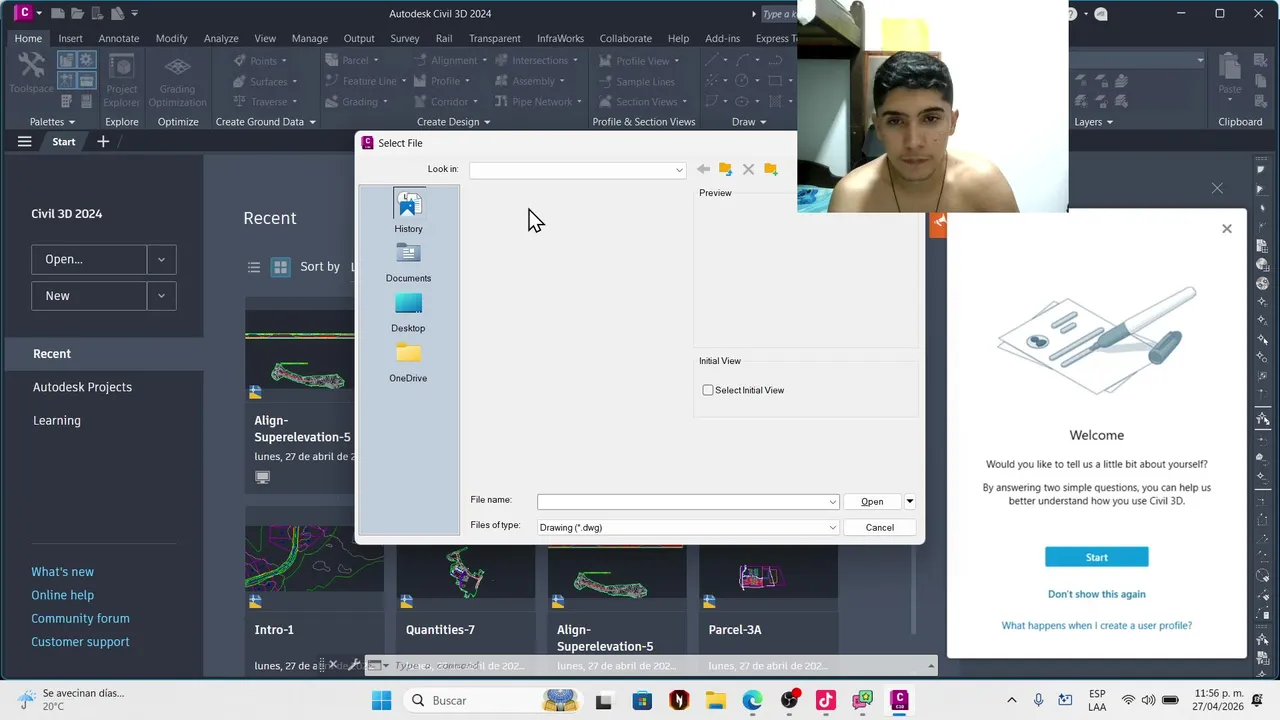Open the Online help link
Image resolution: width=1280 pixels, height=720 pixels.
pos(62,595)
